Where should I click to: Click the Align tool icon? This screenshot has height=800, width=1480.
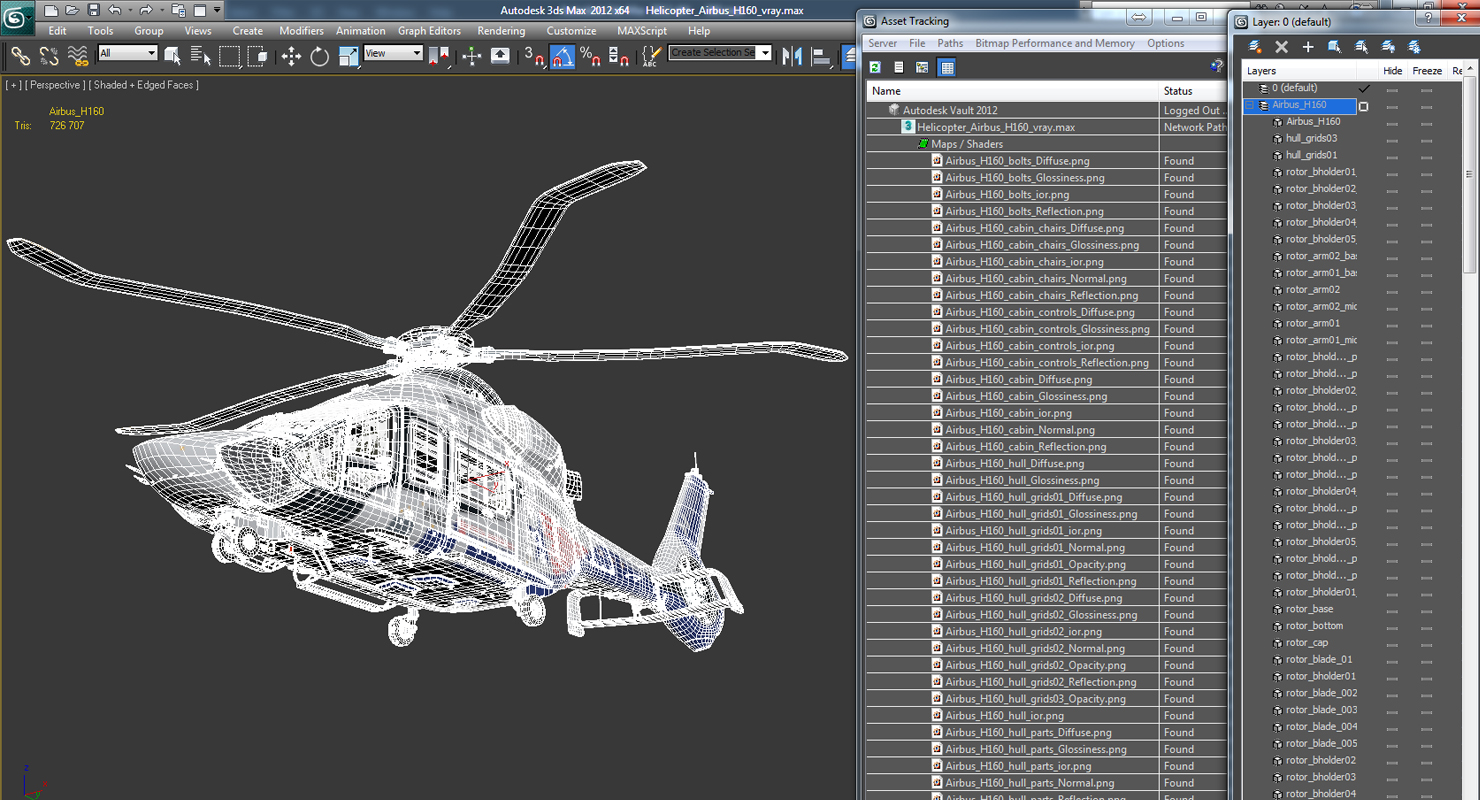point(821,56)
